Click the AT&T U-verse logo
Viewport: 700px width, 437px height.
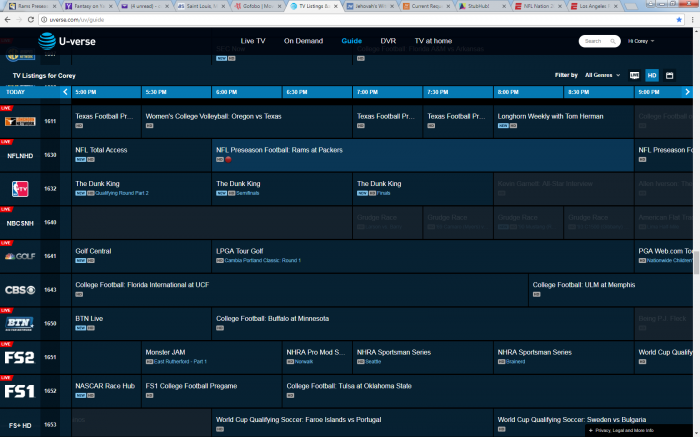[67, 41]
